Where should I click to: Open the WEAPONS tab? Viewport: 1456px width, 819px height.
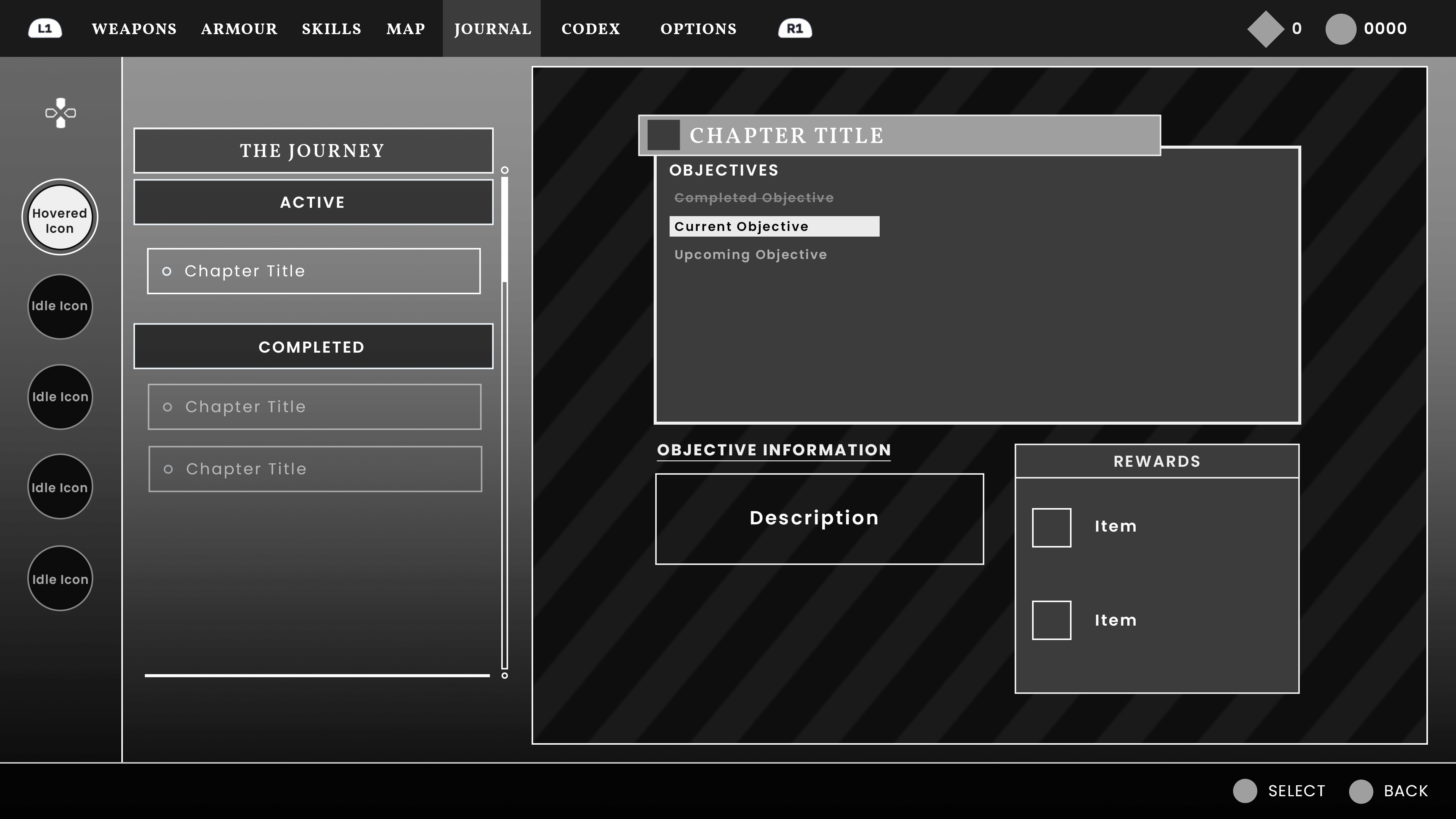[x=134, y=29]
